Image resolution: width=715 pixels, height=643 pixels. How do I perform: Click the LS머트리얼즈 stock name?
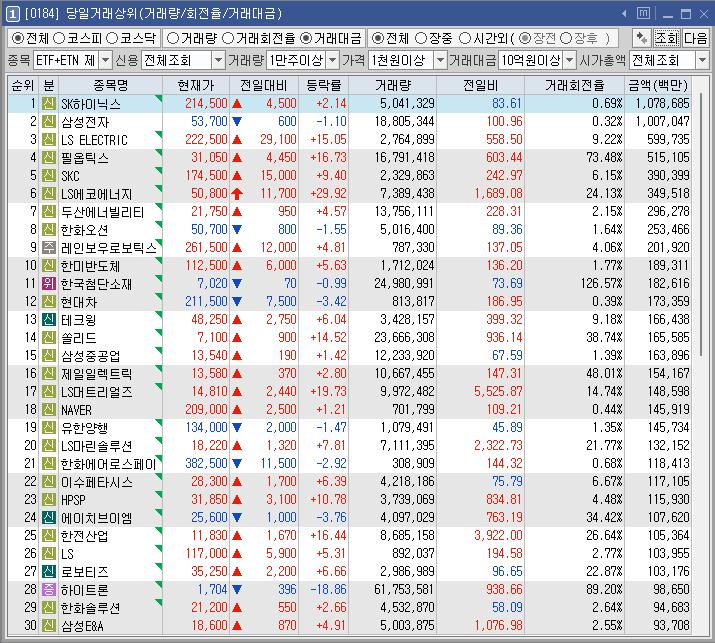97,392
